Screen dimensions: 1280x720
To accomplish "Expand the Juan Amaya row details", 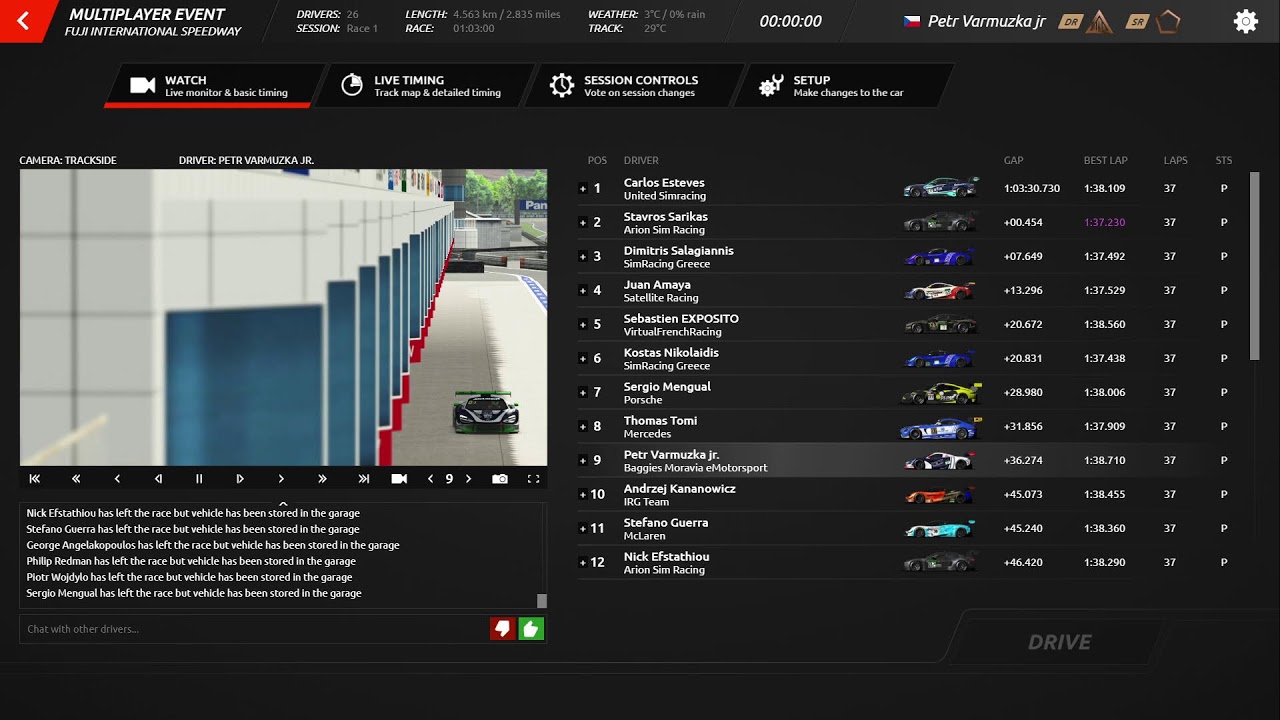I will tap(583, 291).
